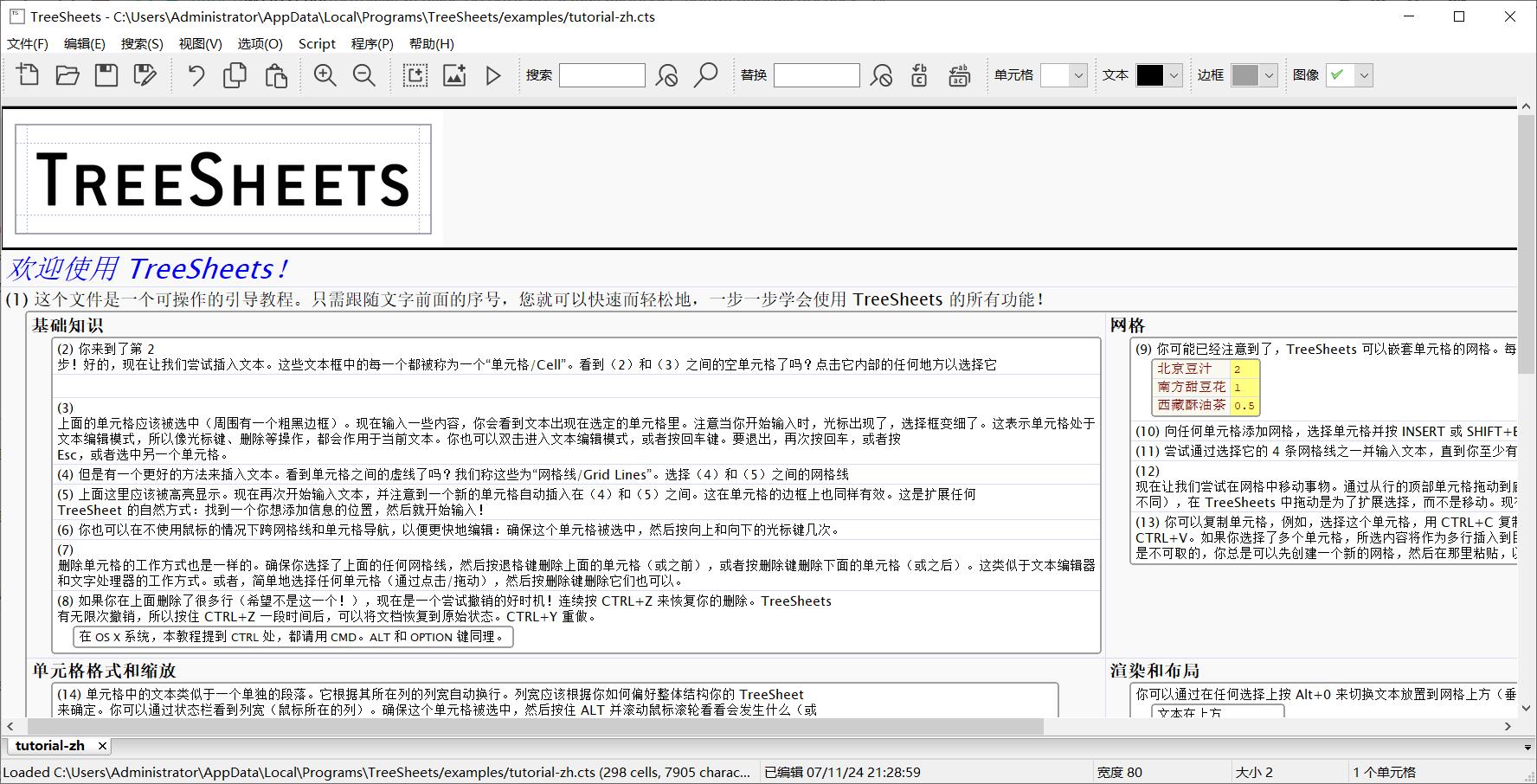Screen dimensions: 1537x784
Task: Select the step (6) tutorial cell
Action: [576, 530]
